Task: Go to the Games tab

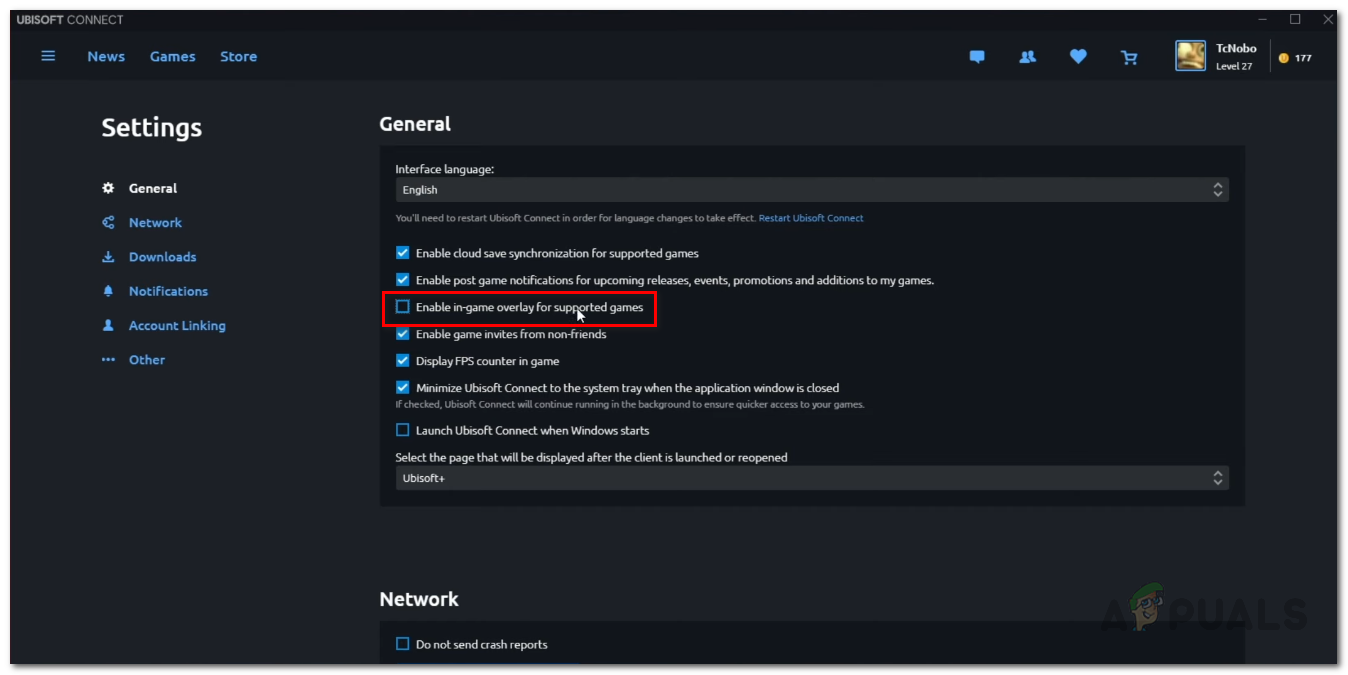Action: 173,57
